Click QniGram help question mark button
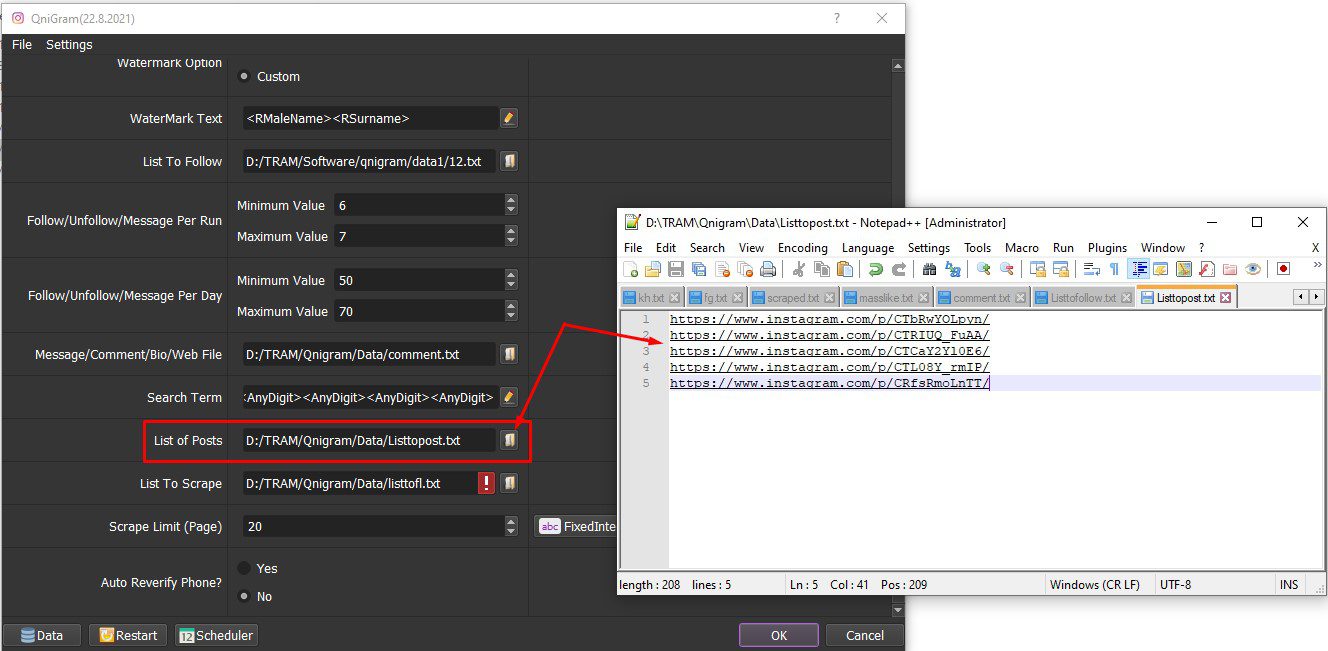Viewport: 1328px width, 651px height. [836, 18]
